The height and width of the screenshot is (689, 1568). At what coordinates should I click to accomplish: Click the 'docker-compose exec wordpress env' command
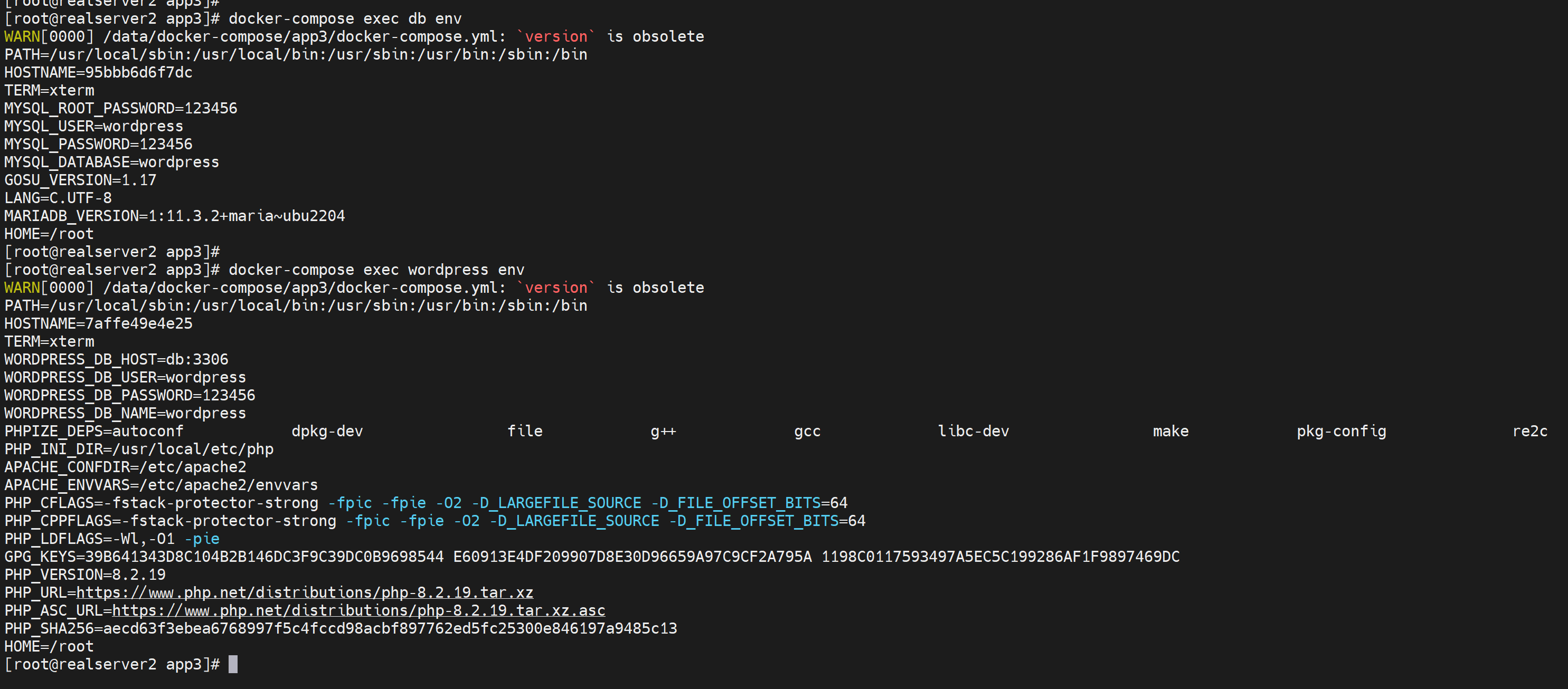(376, 270)
